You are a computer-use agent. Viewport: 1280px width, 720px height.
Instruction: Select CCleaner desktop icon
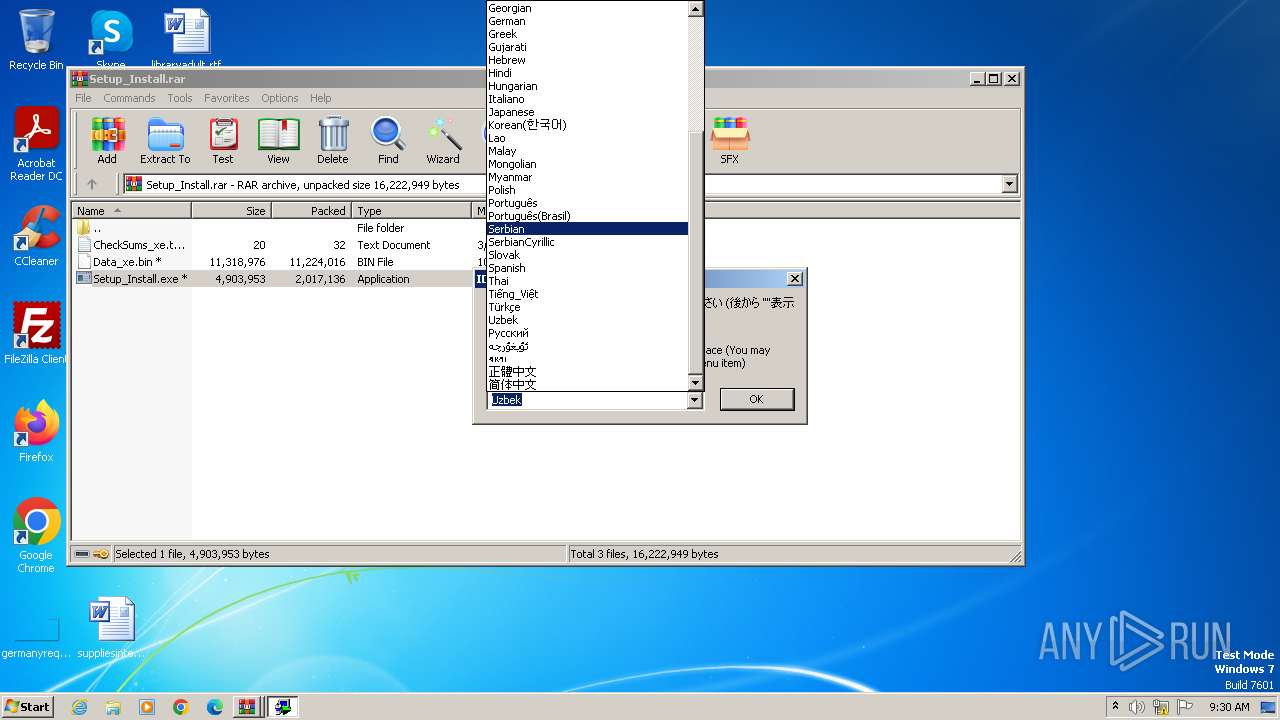tap(36, 236)
